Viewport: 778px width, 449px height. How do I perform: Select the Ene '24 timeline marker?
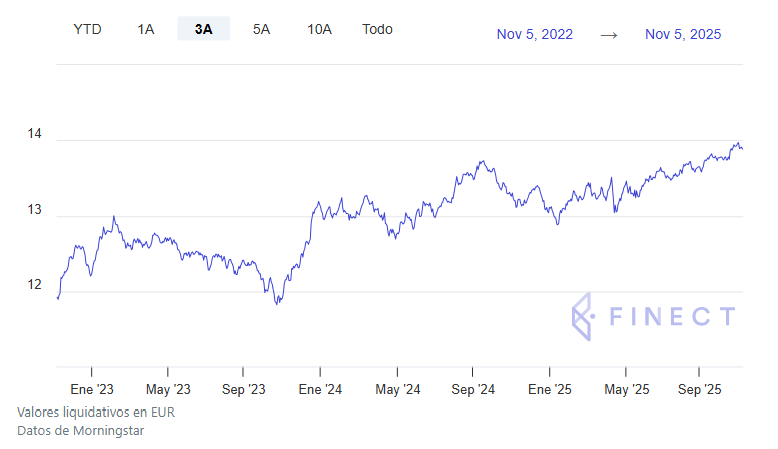320,388
